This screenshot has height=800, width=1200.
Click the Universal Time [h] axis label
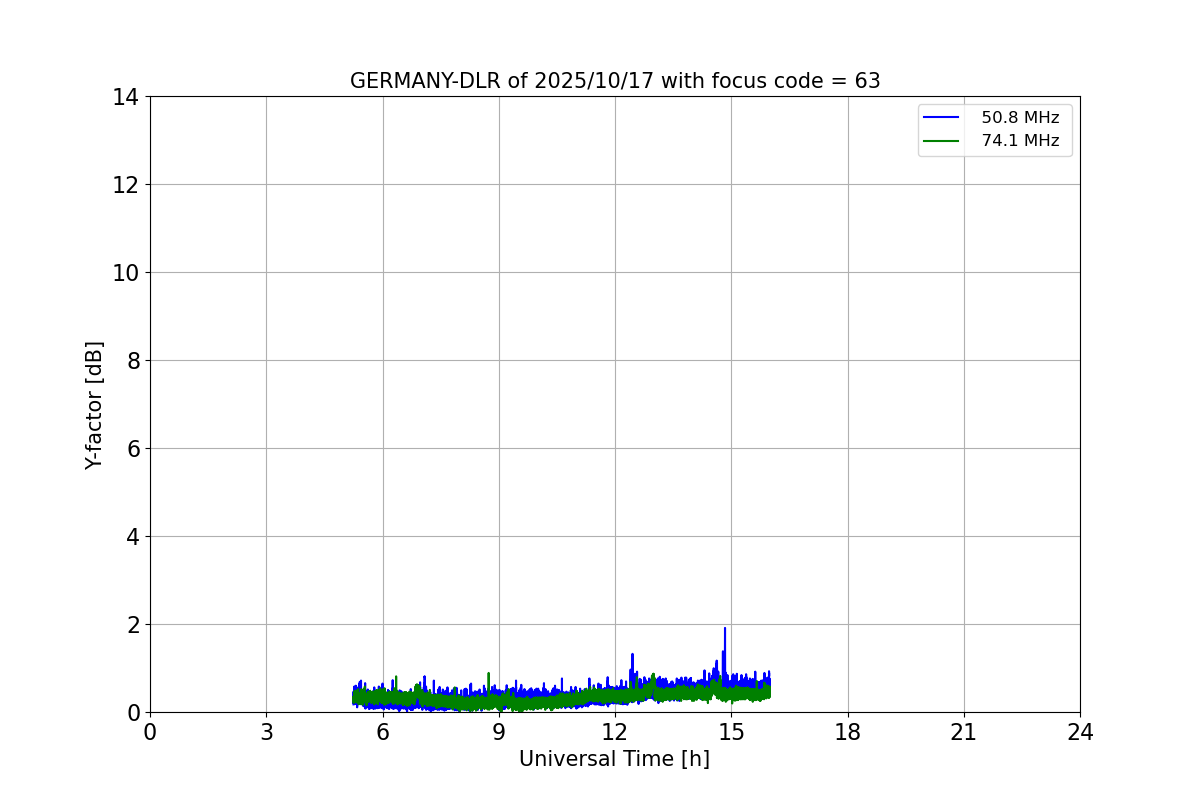(x=614, y=759)
